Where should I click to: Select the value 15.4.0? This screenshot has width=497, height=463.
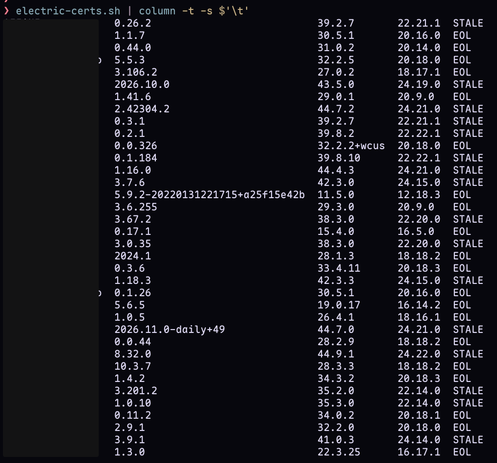point(336,231)
